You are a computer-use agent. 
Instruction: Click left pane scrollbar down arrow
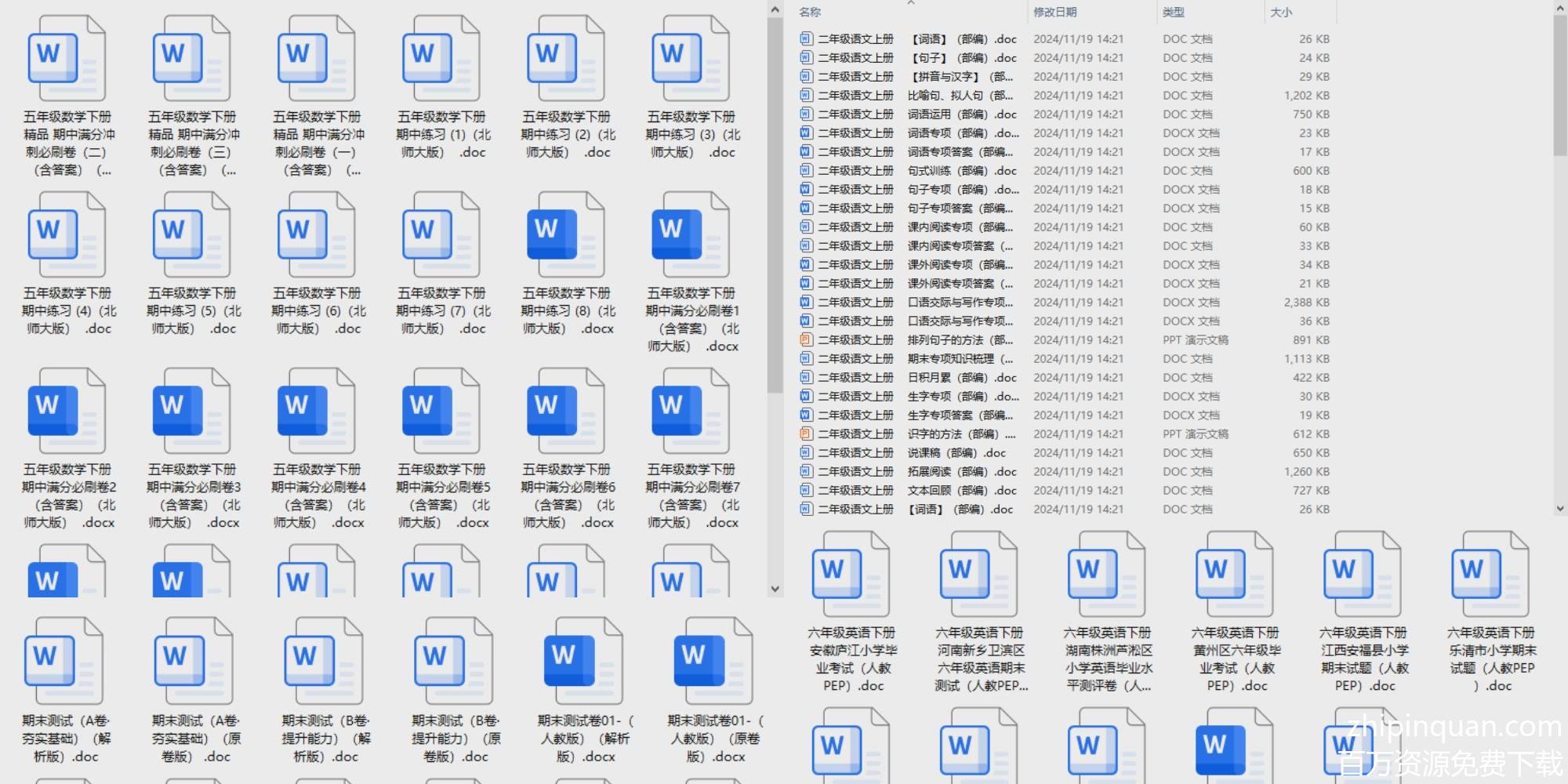[x=775, y=589]
